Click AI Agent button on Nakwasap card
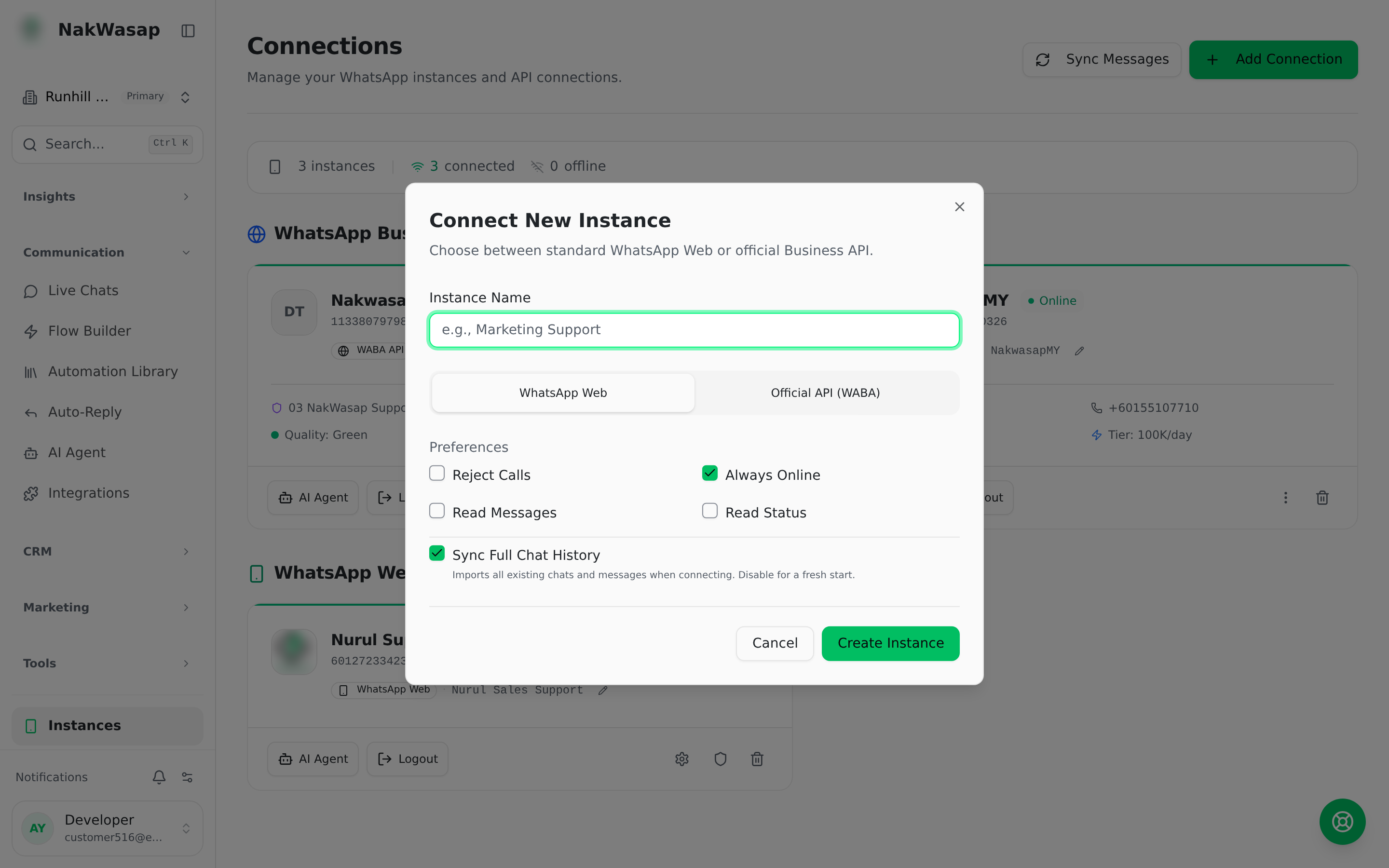Screen dimensions: 1389x868 [313, 497]
